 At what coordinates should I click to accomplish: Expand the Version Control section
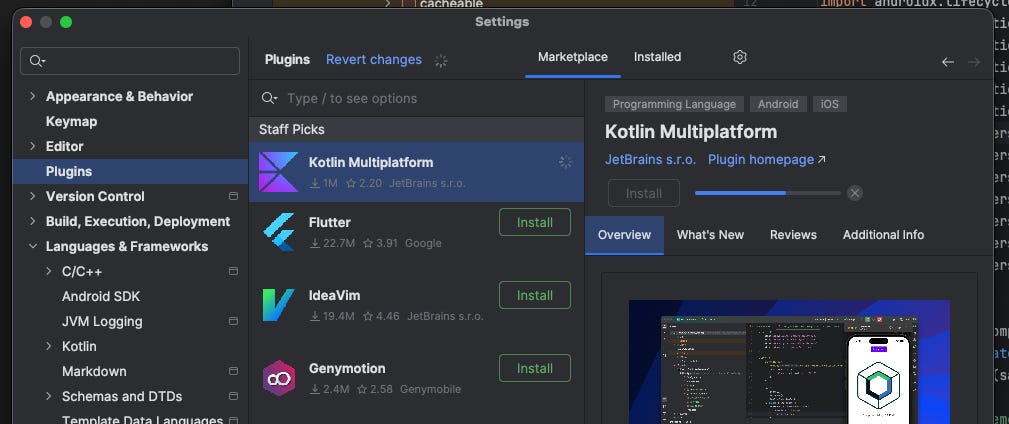point(32,196)
